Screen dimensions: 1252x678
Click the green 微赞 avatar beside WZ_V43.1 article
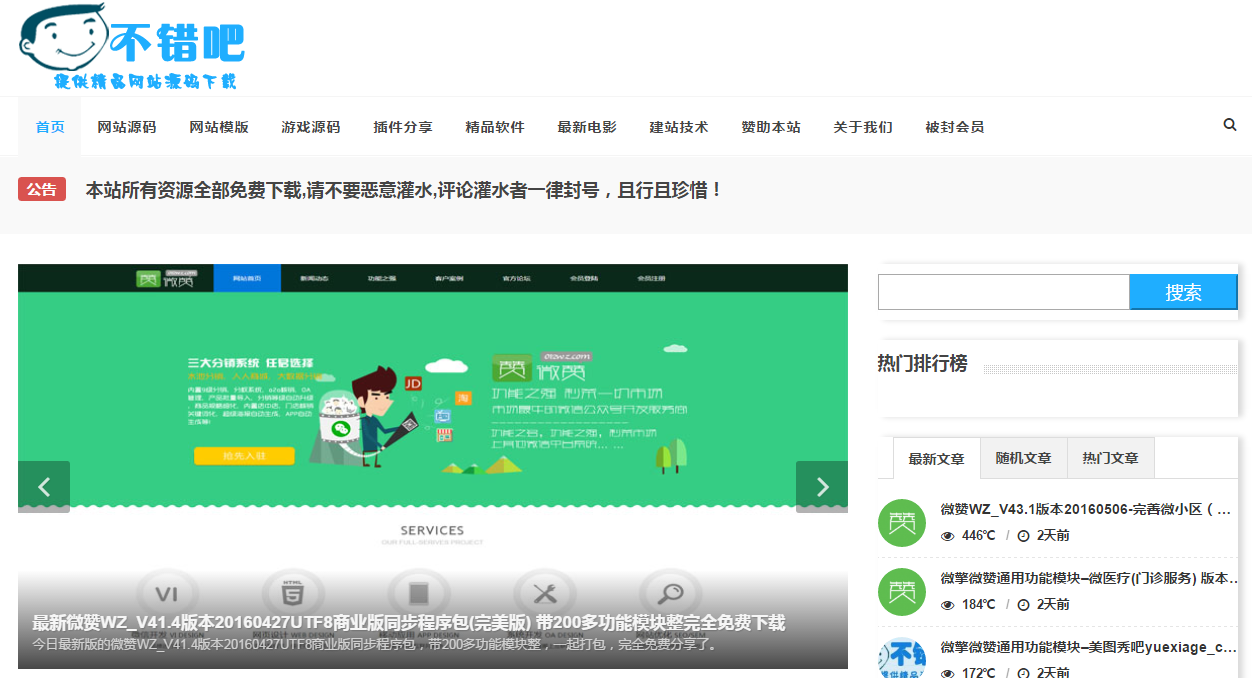901,522
